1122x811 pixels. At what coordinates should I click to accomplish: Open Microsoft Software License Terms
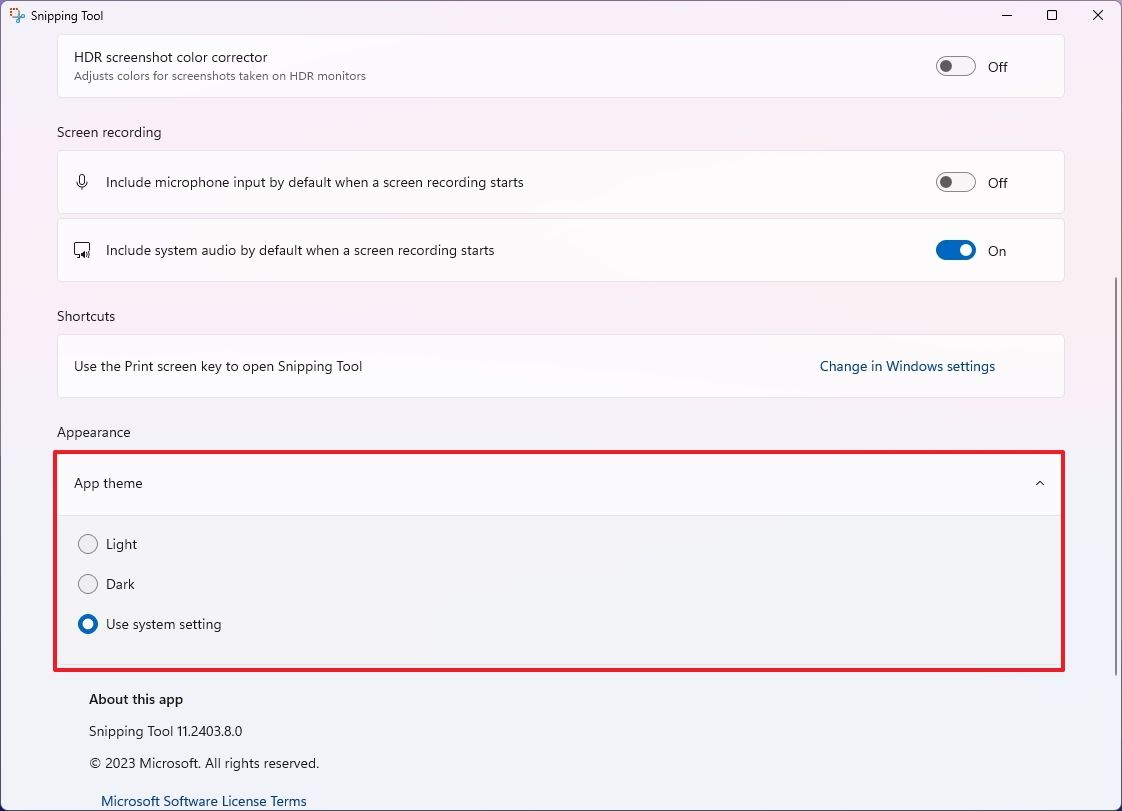click(204, 800)
